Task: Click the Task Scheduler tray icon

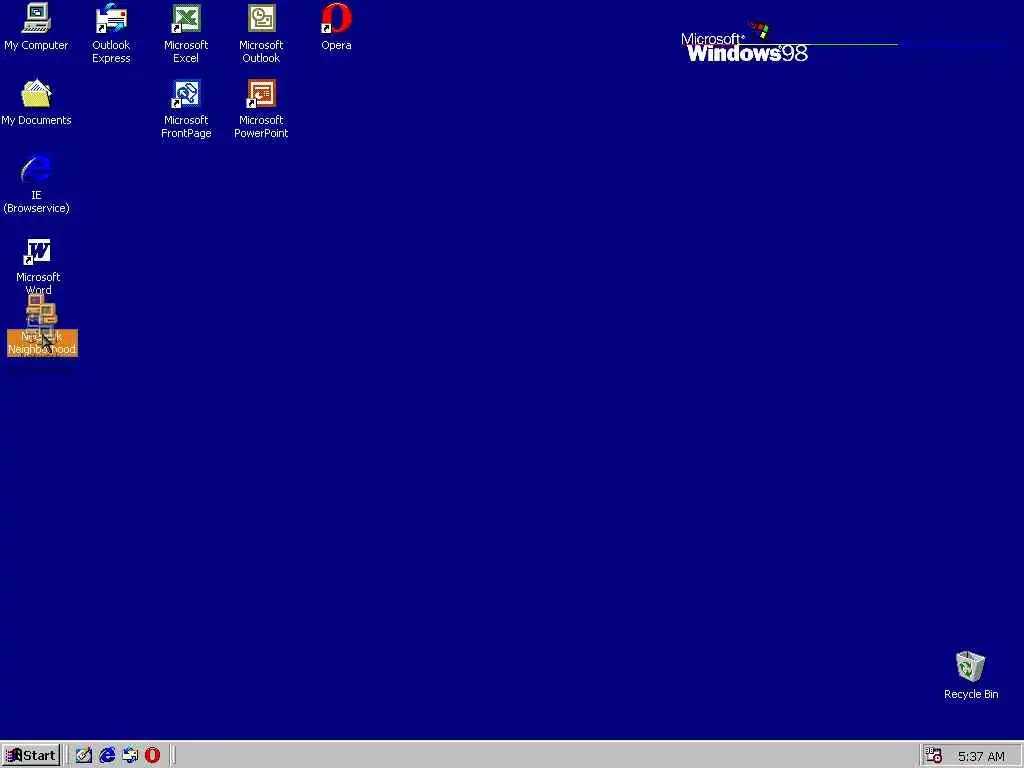Action: [933, 756]
